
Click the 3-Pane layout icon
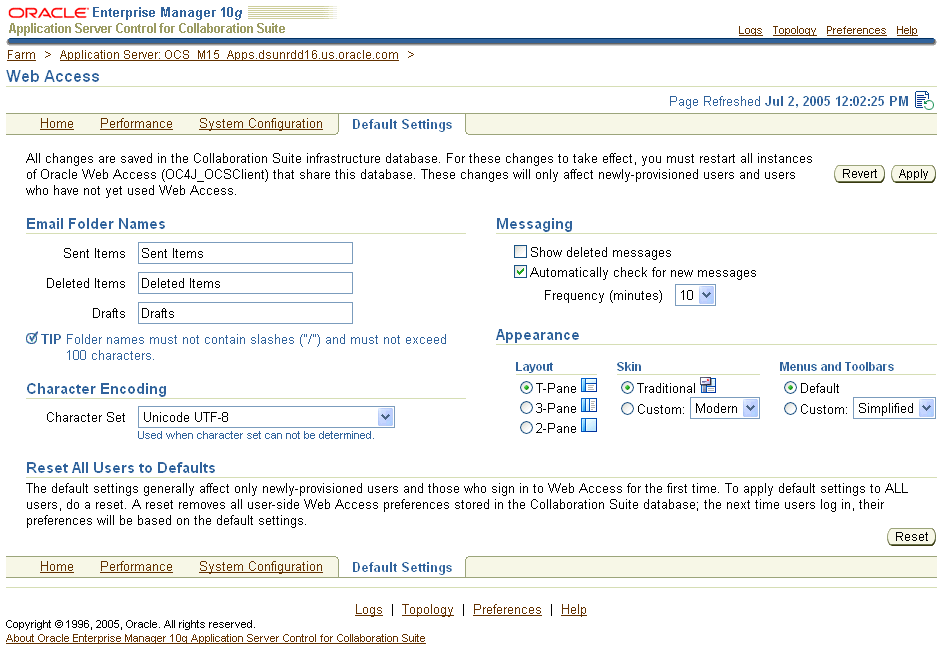(x=589, y=406)
